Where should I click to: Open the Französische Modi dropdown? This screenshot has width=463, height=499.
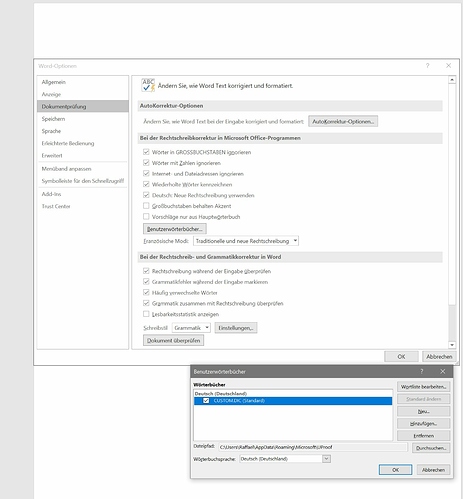point(246,241)
